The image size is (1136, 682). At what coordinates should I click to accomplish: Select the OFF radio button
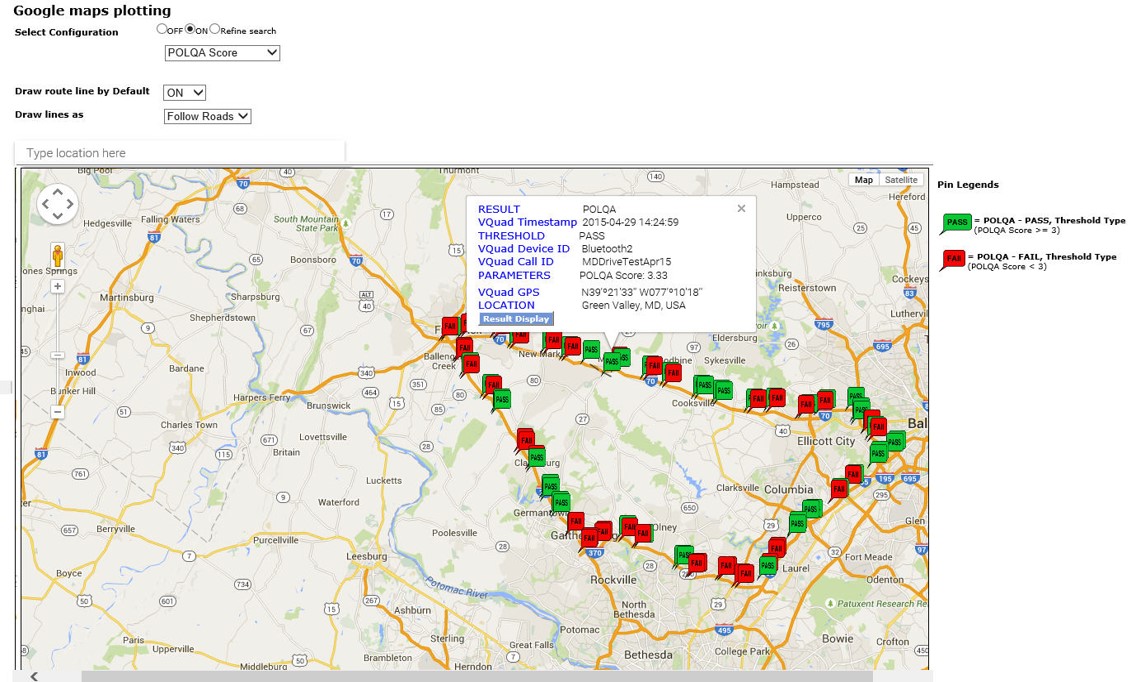point(162,29)
